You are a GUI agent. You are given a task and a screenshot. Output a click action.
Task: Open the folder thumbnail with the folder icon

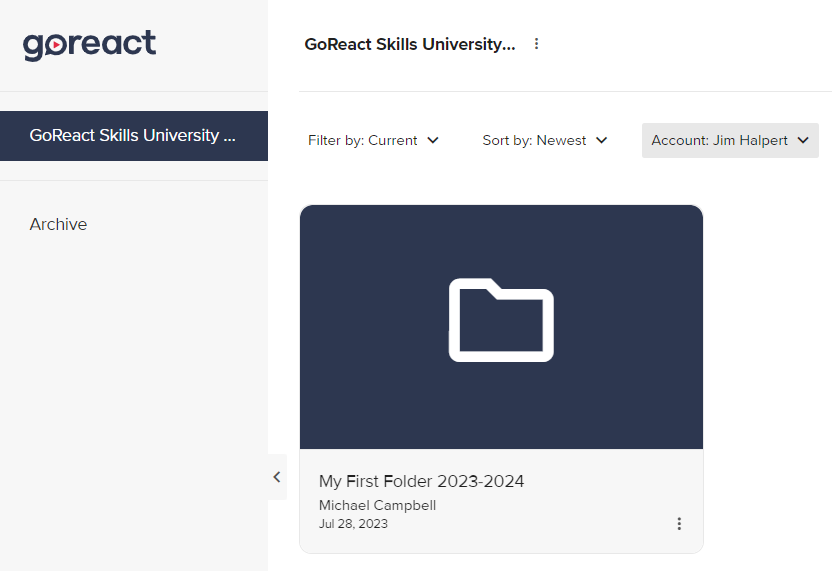coord(501,327)
